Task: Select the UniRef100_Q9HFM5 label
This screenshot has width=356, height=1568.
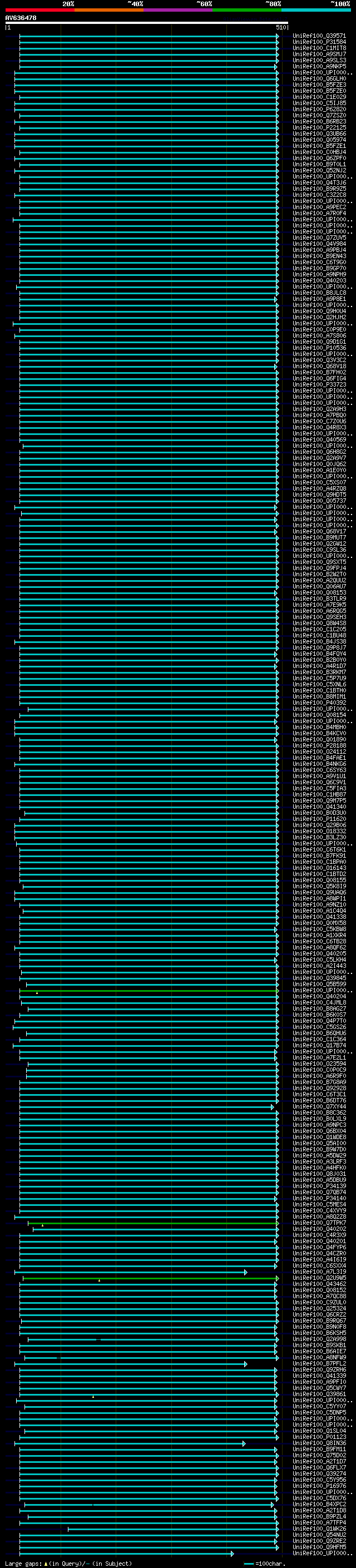Action: pyautogui.click(x=319, y=1547)
